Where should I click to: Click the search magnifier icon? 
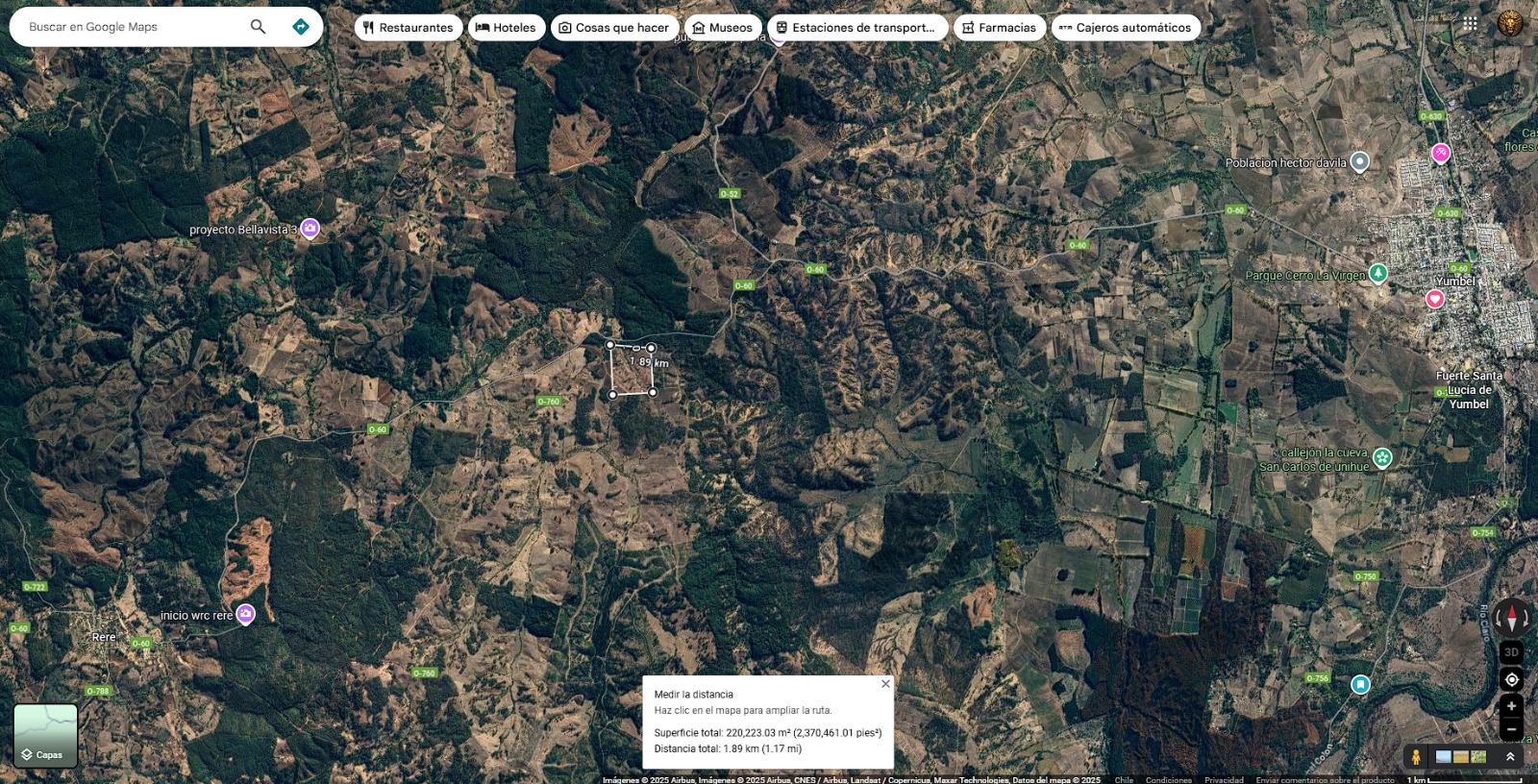258,27
